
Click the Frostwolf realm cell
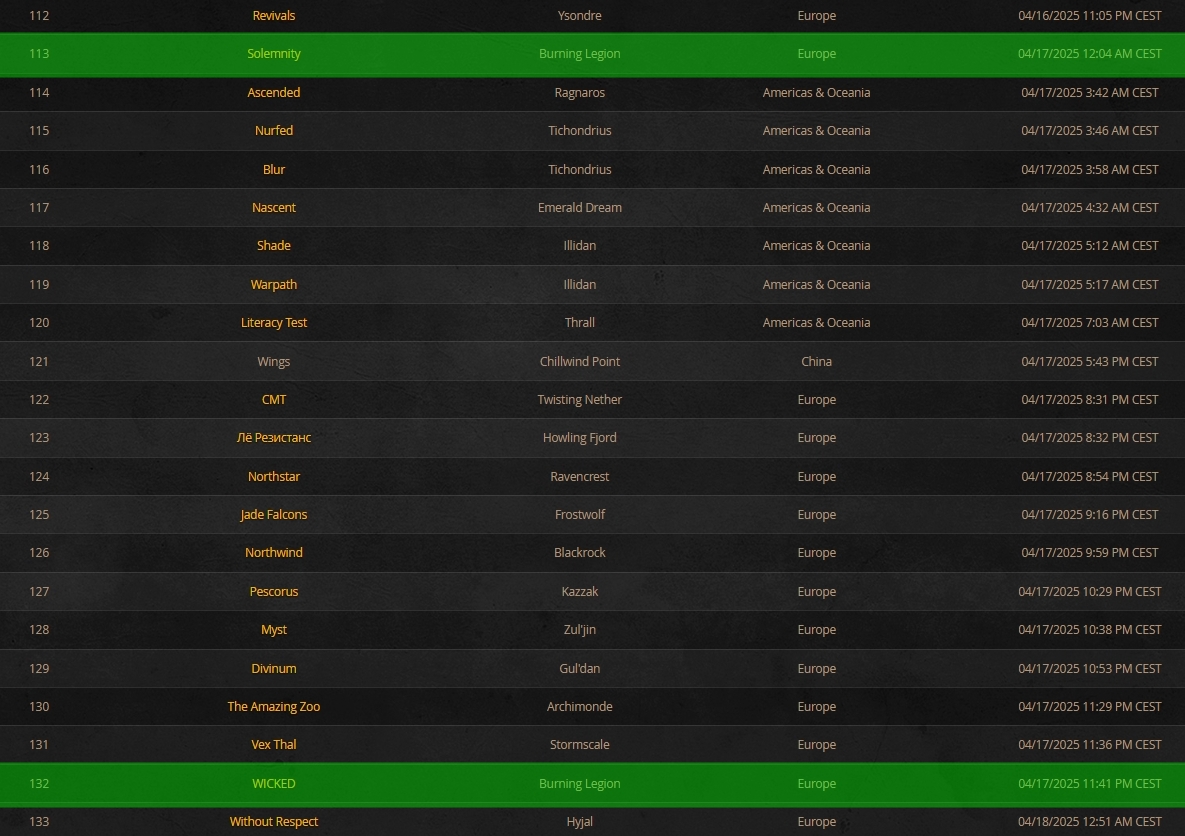tap(580, 515)
